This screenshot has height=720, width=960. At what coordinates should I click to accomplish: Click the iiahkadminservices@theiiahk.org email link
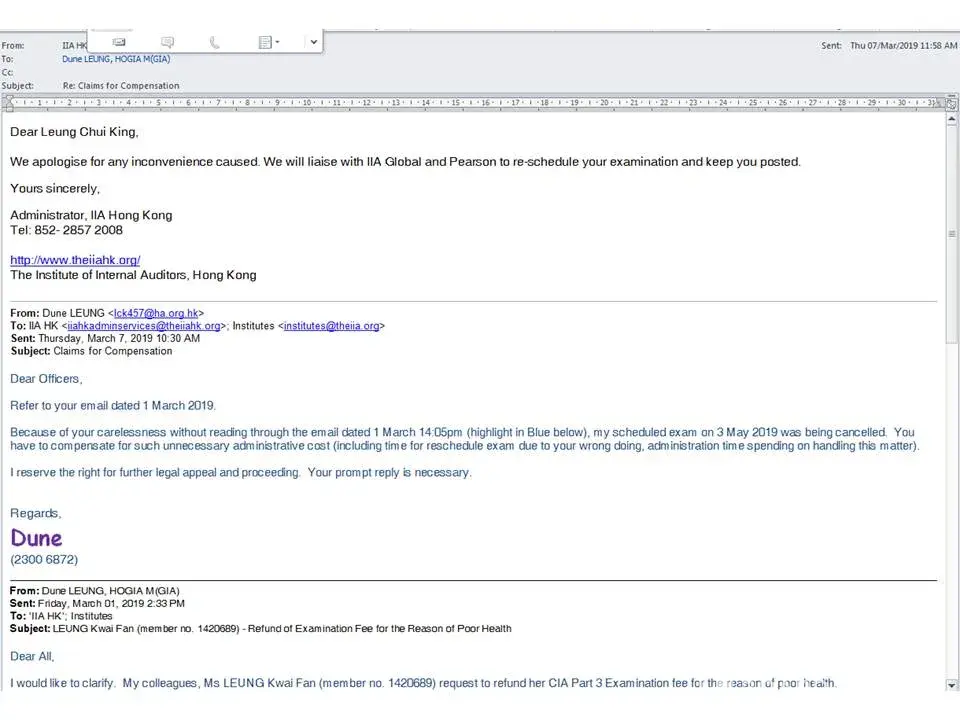pos(143,326)
